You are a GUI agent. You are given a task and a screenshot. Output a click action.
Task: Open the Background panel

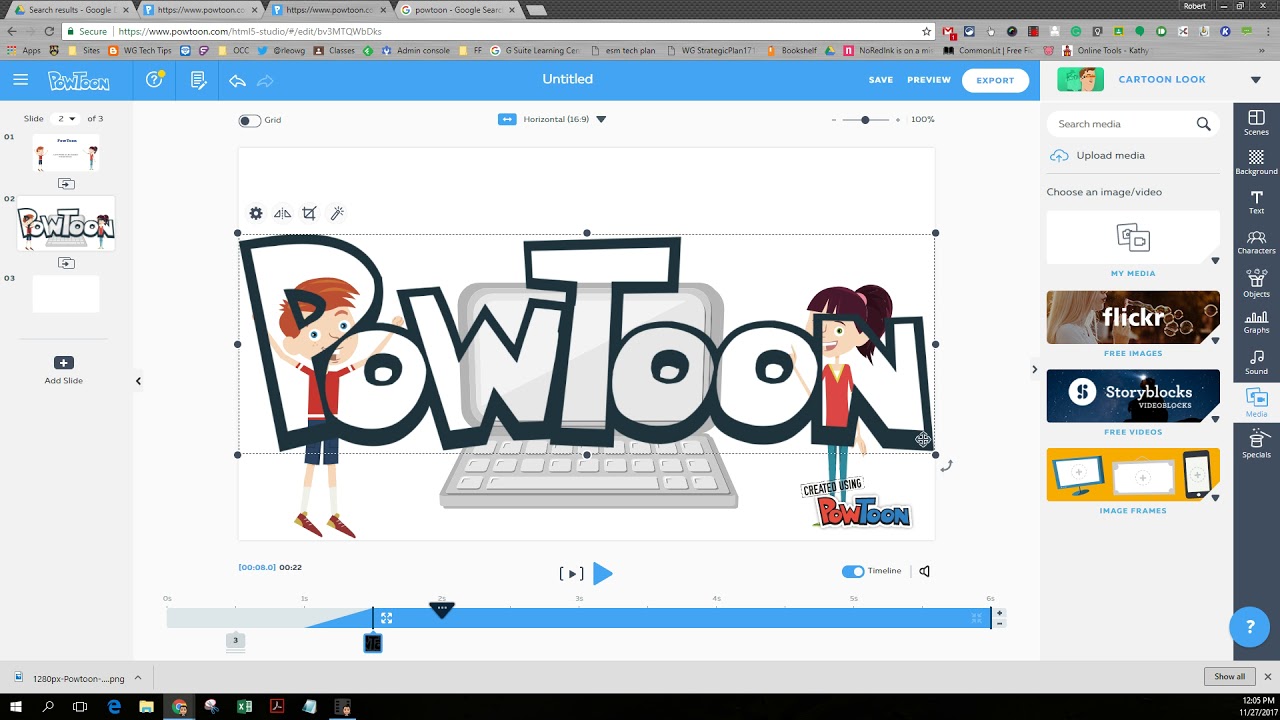1256,162
